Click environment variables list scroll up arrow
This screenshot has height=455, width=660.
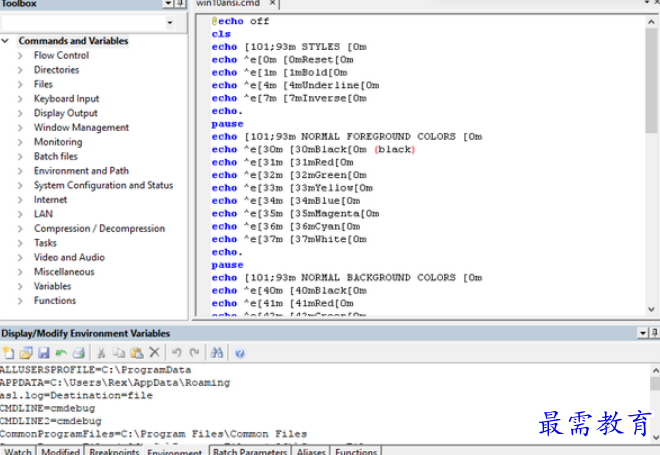(x=655, y=370)
